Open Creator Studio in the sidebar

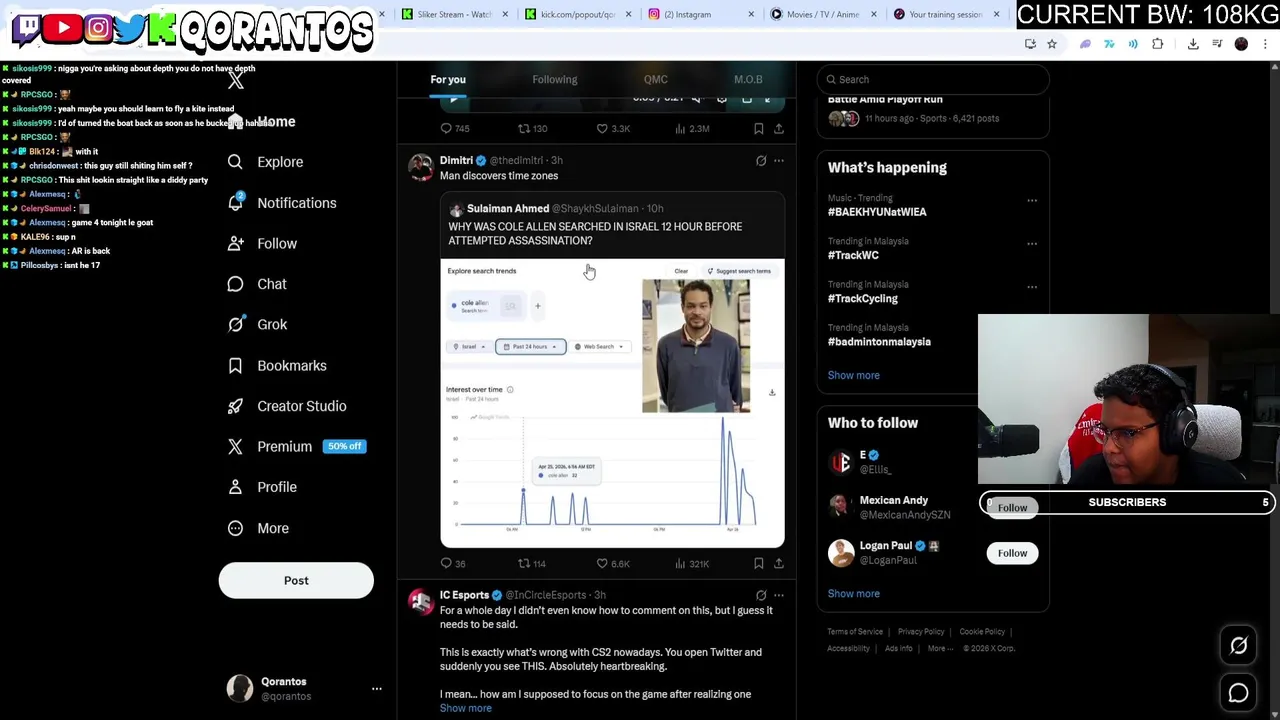287,406
